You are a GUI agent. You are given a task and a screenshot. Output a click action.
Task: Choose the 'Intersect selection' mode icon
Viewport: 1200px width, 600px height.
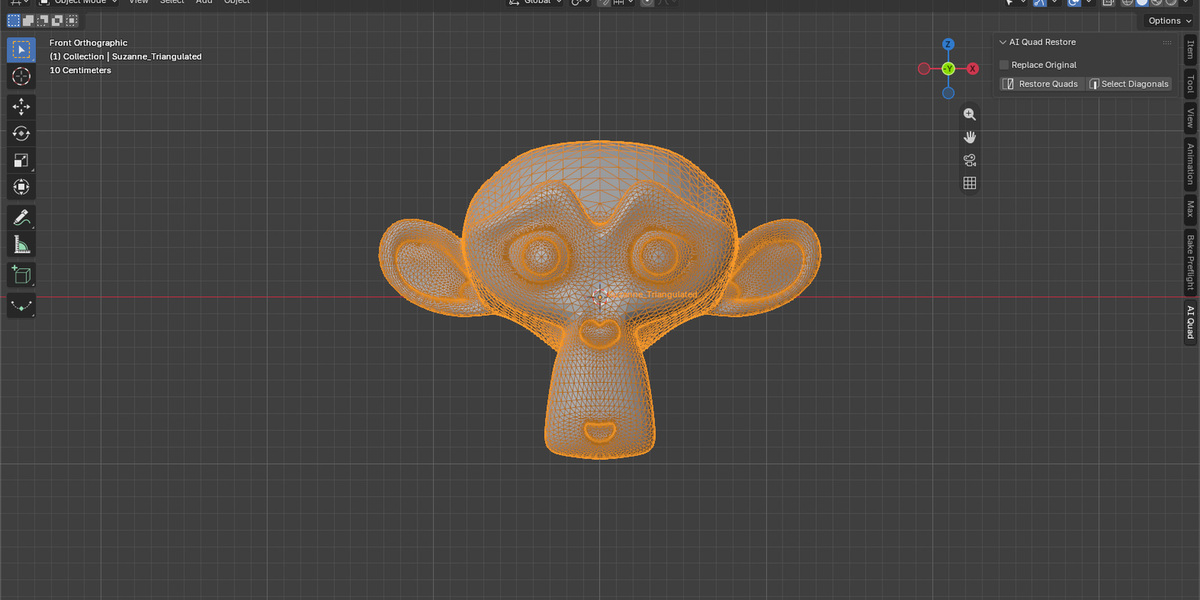point(70,20)
